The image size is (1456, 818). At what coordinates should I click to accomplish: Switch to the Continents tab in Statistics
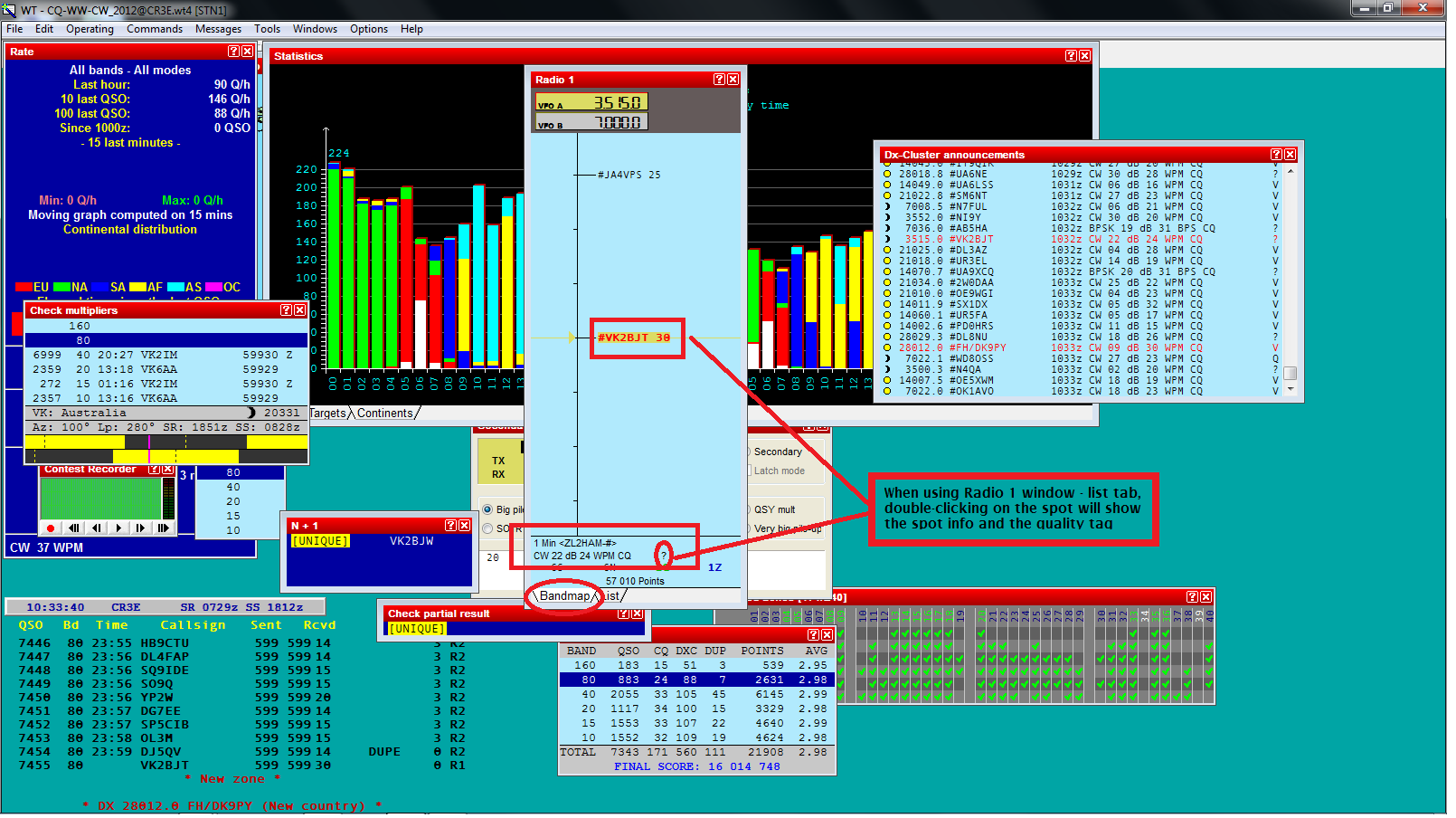[x=385, y=414]
